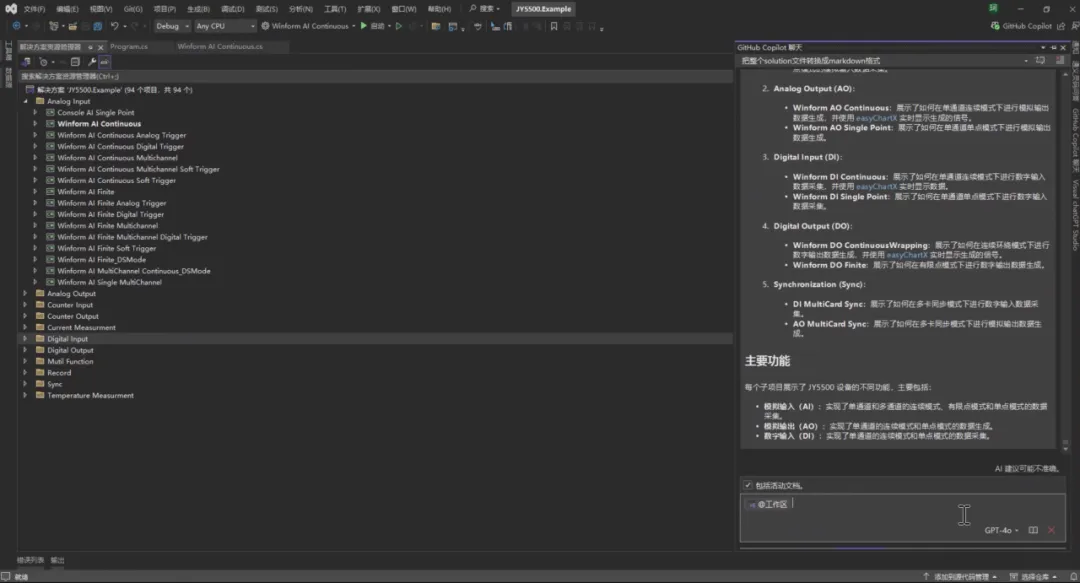Viewport: 1080px width, 583px height.
Task: Toggle the Preview Selected Items button in Solution Explorer
Action: [x=104, y=62]
